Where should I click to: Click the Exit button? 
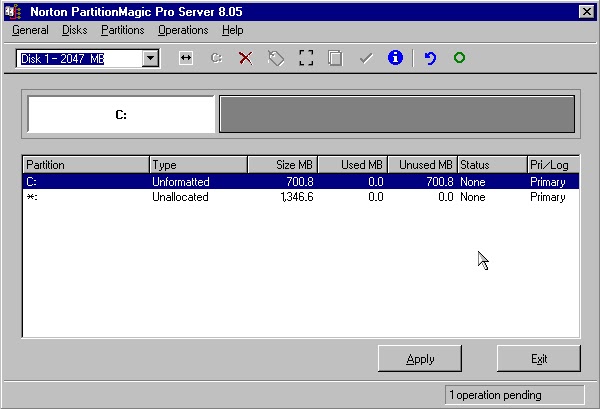pyautogui.click(x=539, y=358)
